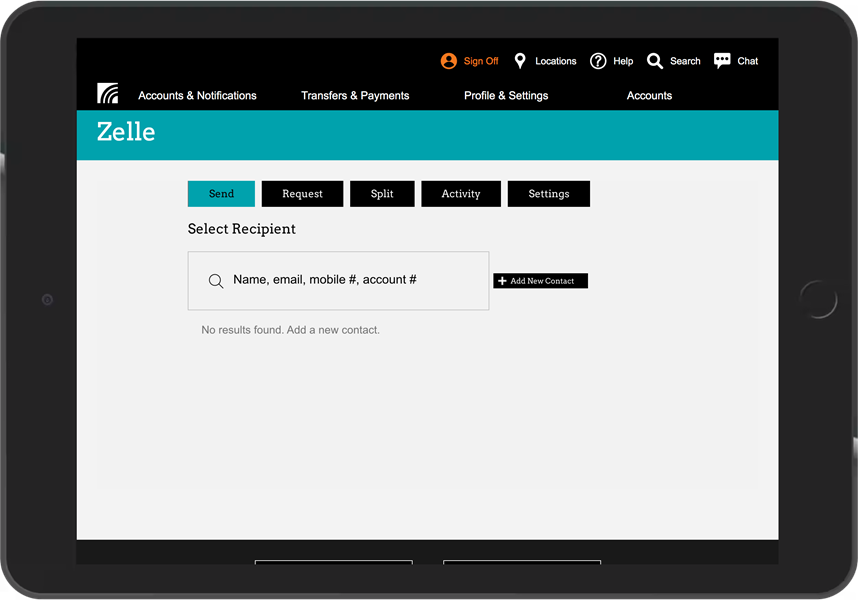Open Profile & Settings menu
The width and height of the screenshot is (858, 600).
(506, 96)
